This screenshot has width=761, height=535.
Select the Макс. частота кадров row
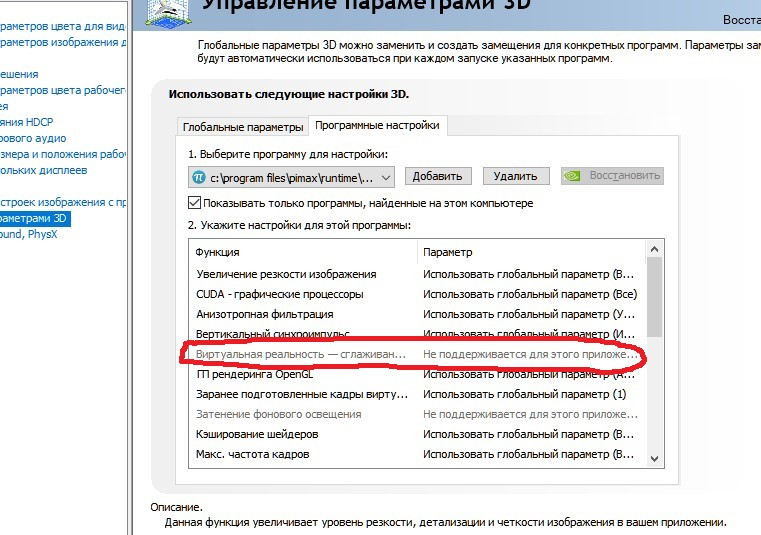[x=417, y=454]
